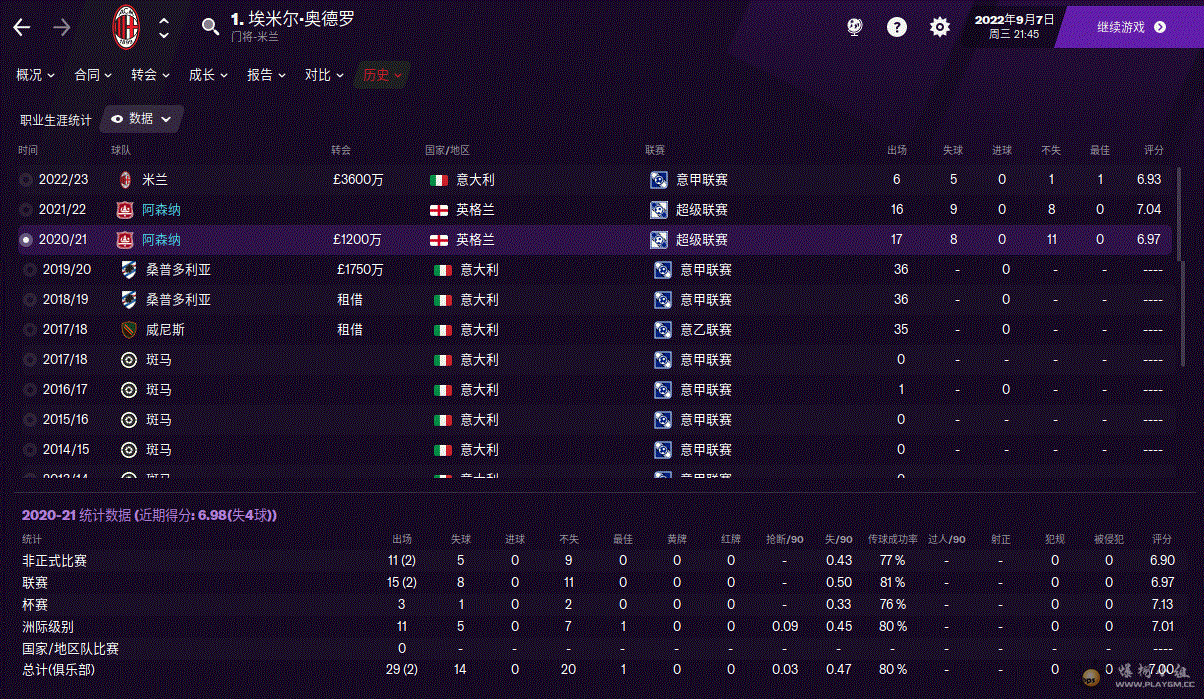1204x699 pixels.
Task: Click the back arrow navigation icon
Action: click(22, 27)
